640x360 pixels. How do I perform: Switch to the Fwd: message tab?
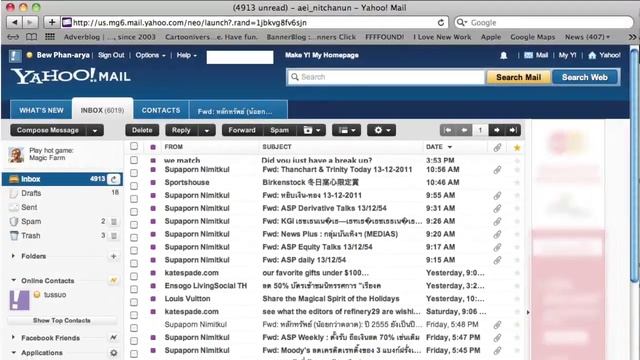coord(238,110)
